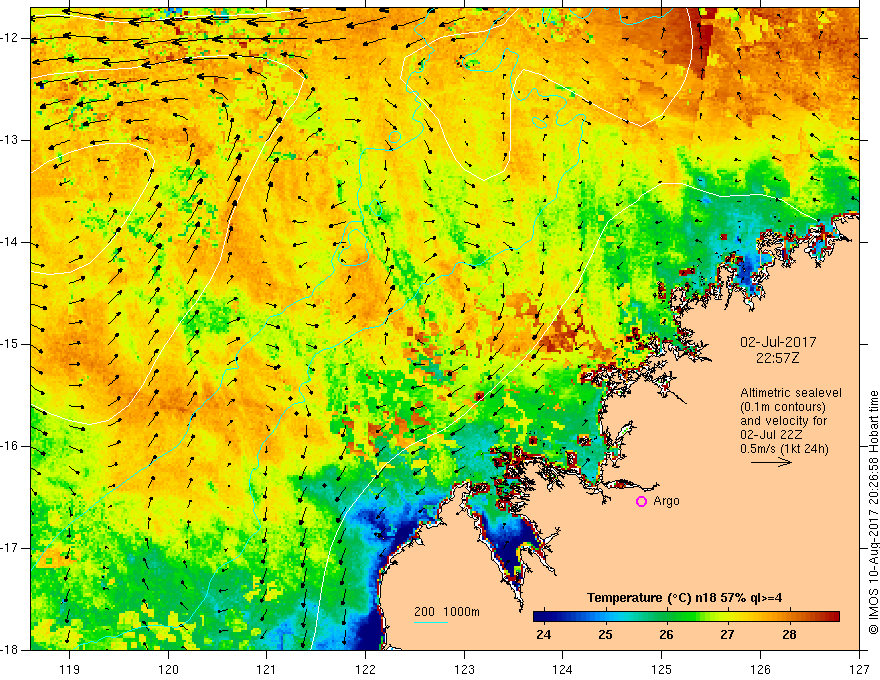Click the 200 1000m depth legend text
The image size is (880, 680).
tap(447, 612)
